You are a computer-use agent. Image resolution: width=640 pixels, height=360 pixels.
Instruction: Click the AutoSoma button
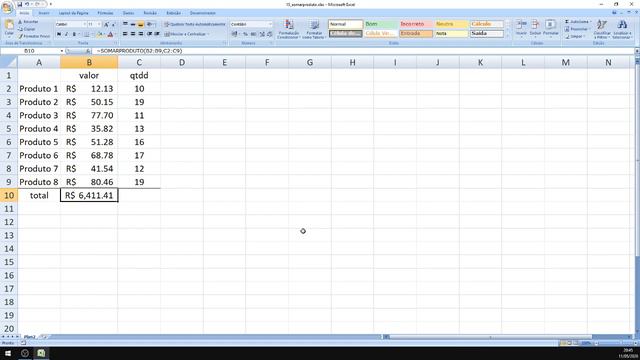click(577, 22)
